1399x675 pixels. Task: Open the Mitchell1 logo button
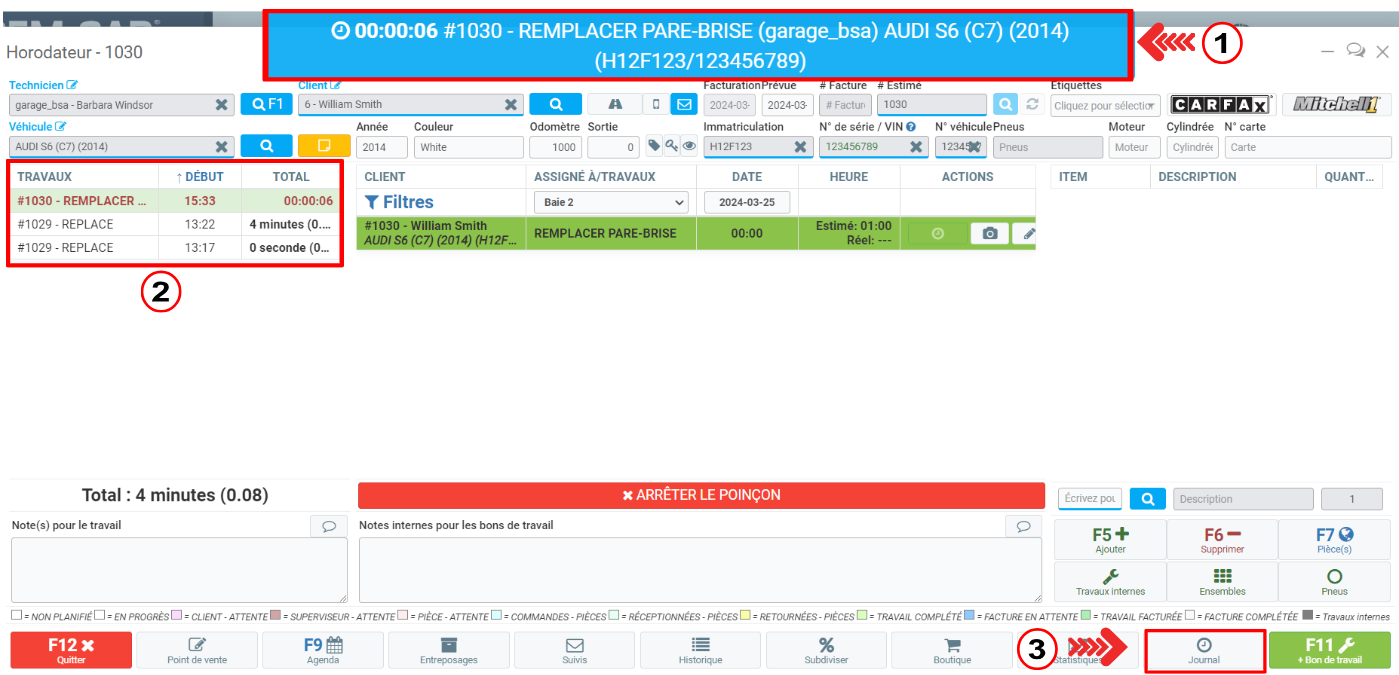[x=1335, y=104]
